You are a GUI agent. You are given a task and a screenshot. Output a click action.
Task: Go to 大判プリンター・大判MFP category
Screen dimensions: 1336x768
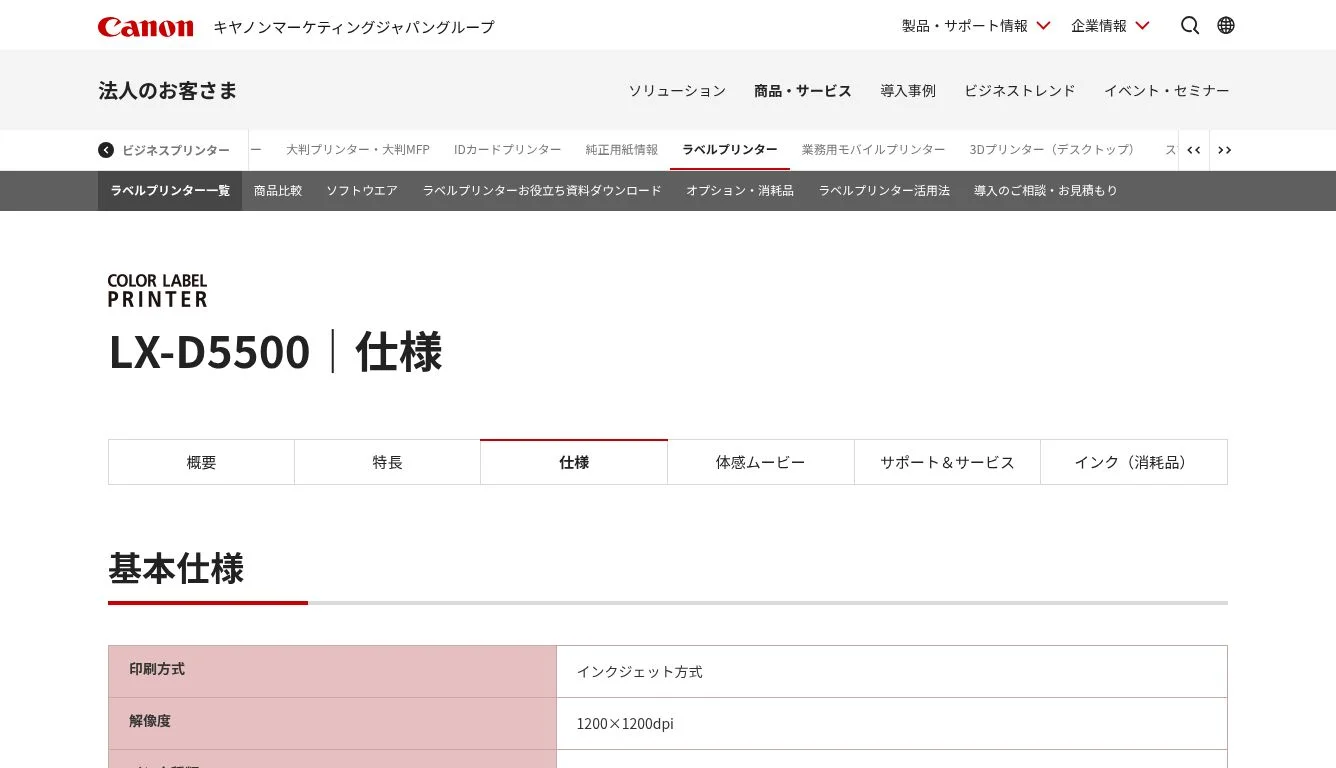[x=358, y=150]
